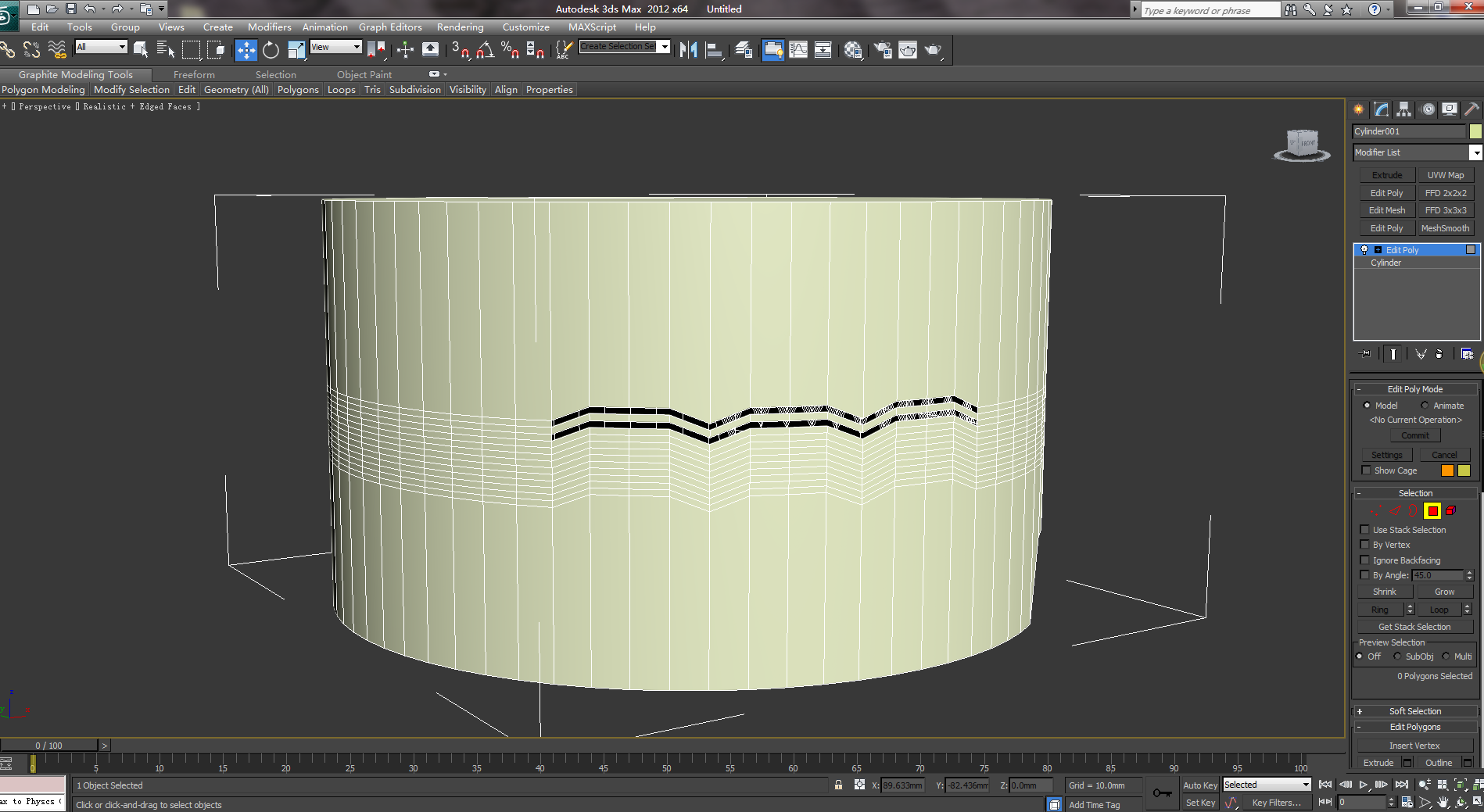Open the Utilities panel hammer tab
Screen dimensions: 1484x812
click(1472, 109)
